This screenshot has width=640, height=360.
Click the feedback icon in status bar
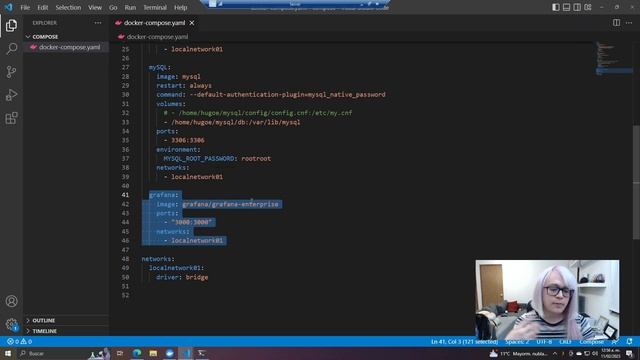tap(615, 341)
